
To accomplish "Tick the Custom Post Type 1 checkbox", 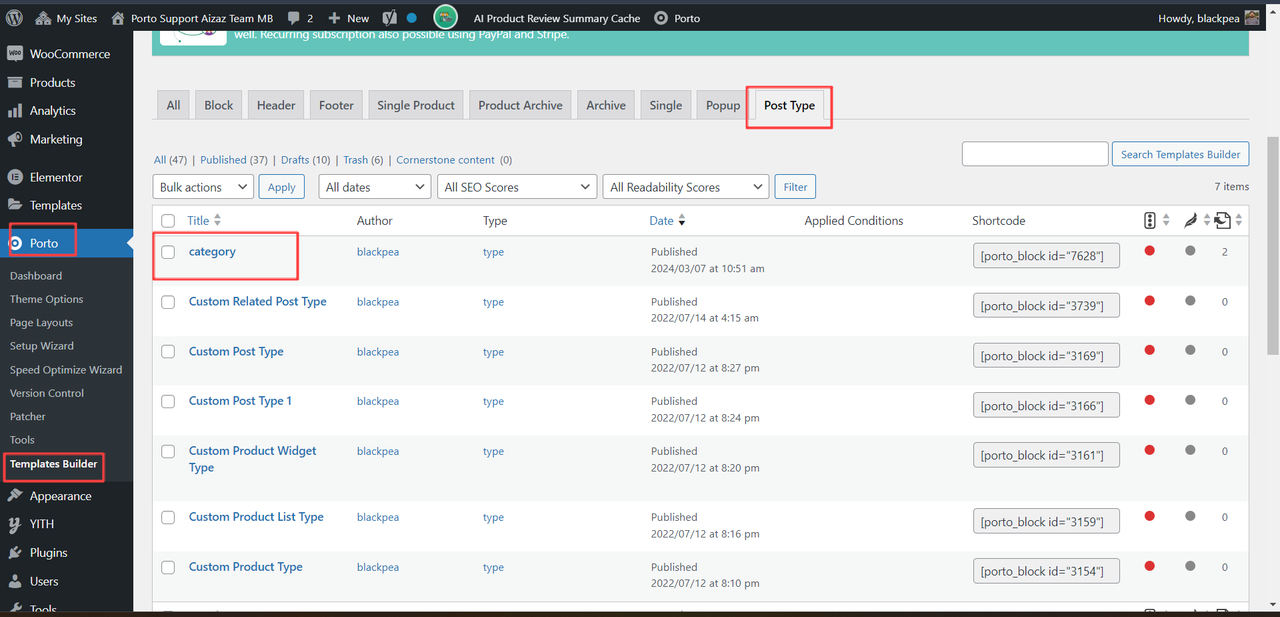I will (x=168, y=401).
